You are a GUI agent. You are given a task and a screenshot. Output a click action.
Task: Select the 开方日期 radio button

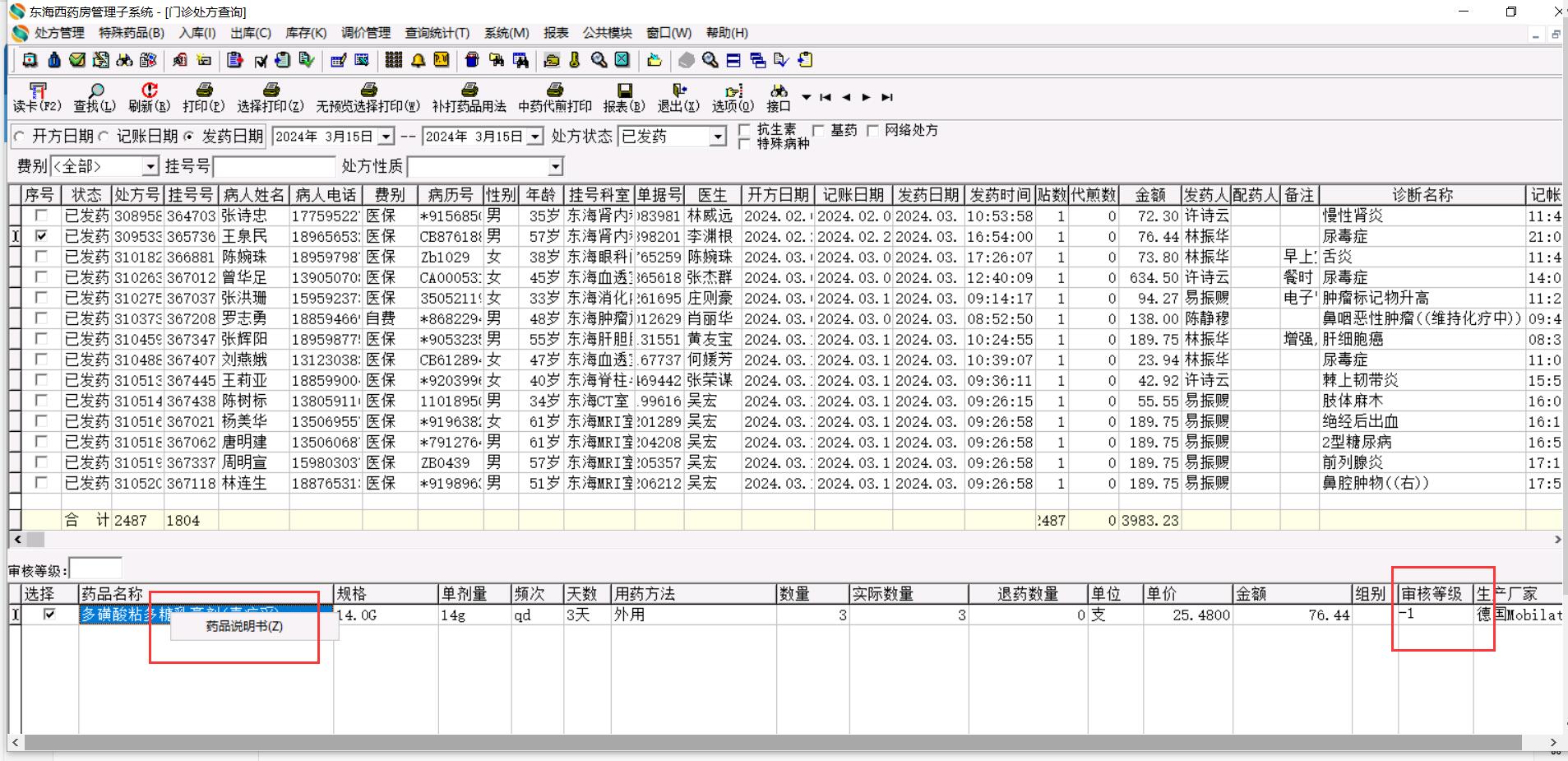20,137
